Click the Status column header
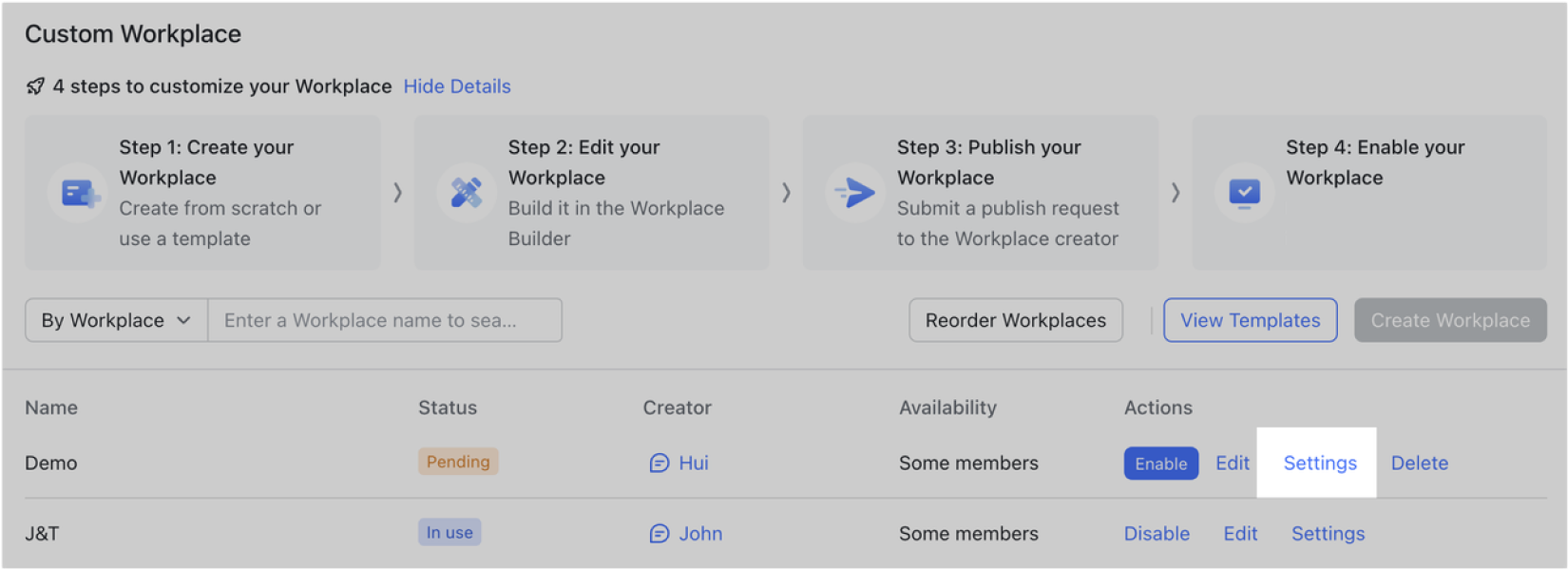The height and width of the screenshot is (569, 1568). point(448,408)
